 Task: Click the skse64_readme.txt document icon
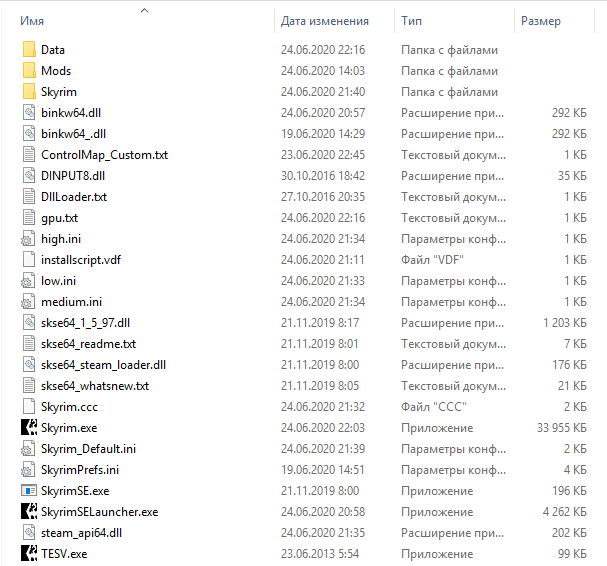(29, 344)
